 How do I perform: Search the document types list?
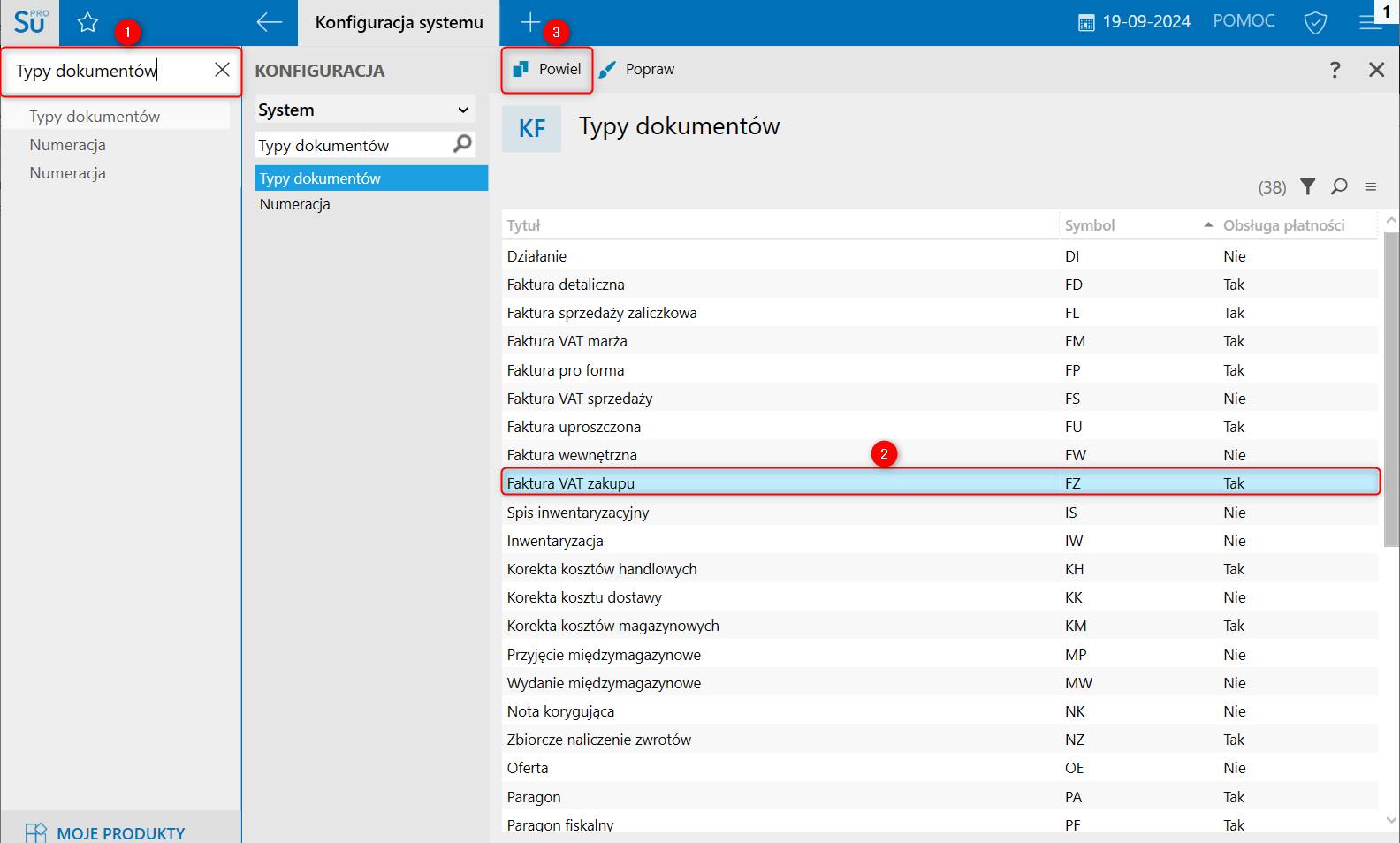coord(1339,186)
